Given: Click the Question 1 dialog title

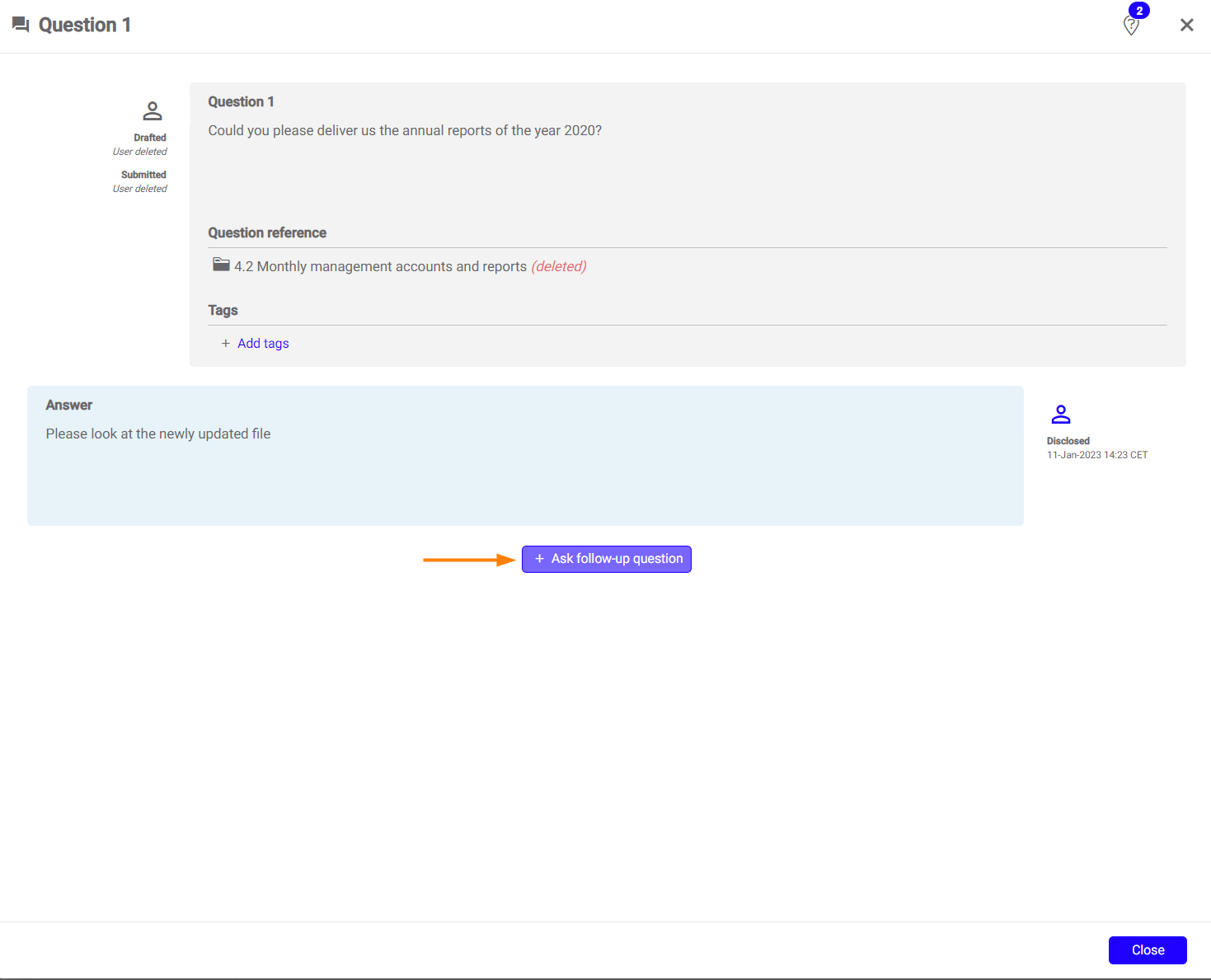Looking at the screenshot, I should (85, 25).
